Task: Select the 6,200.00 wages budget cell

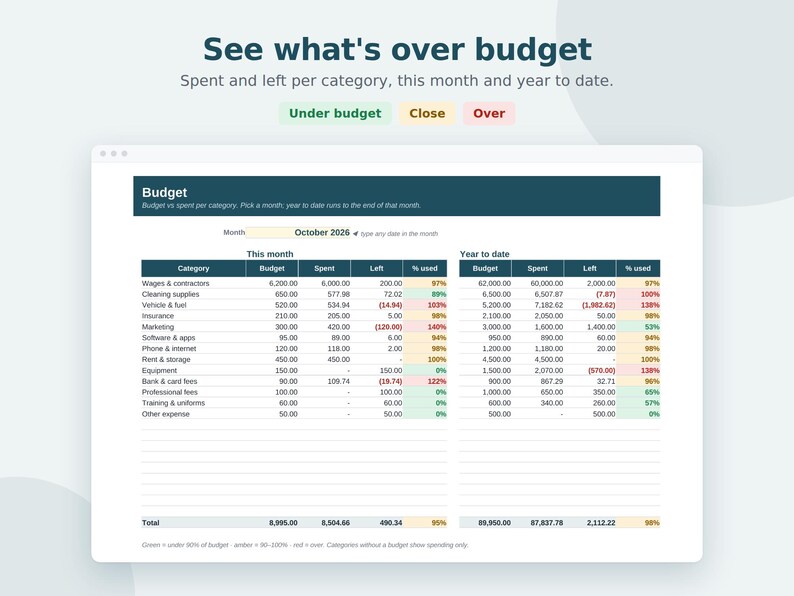Action: (272, 284)
